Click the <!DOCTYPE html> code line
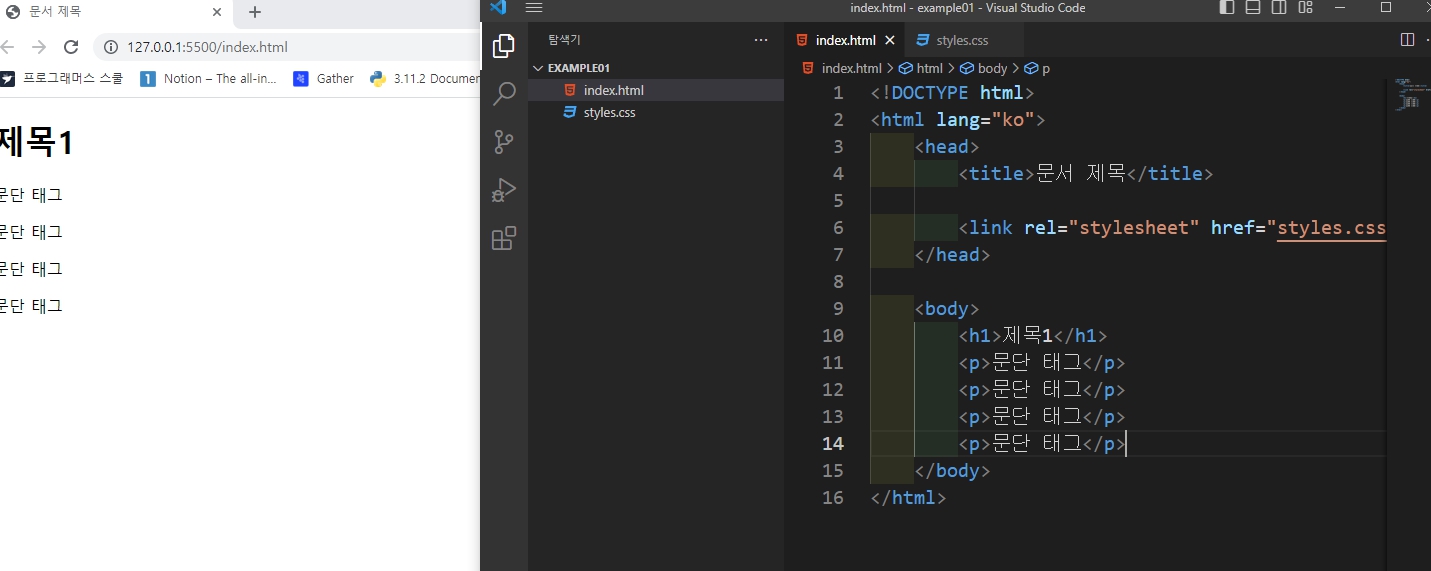This screenshot has width=1431, height=571. coord(952,93)
